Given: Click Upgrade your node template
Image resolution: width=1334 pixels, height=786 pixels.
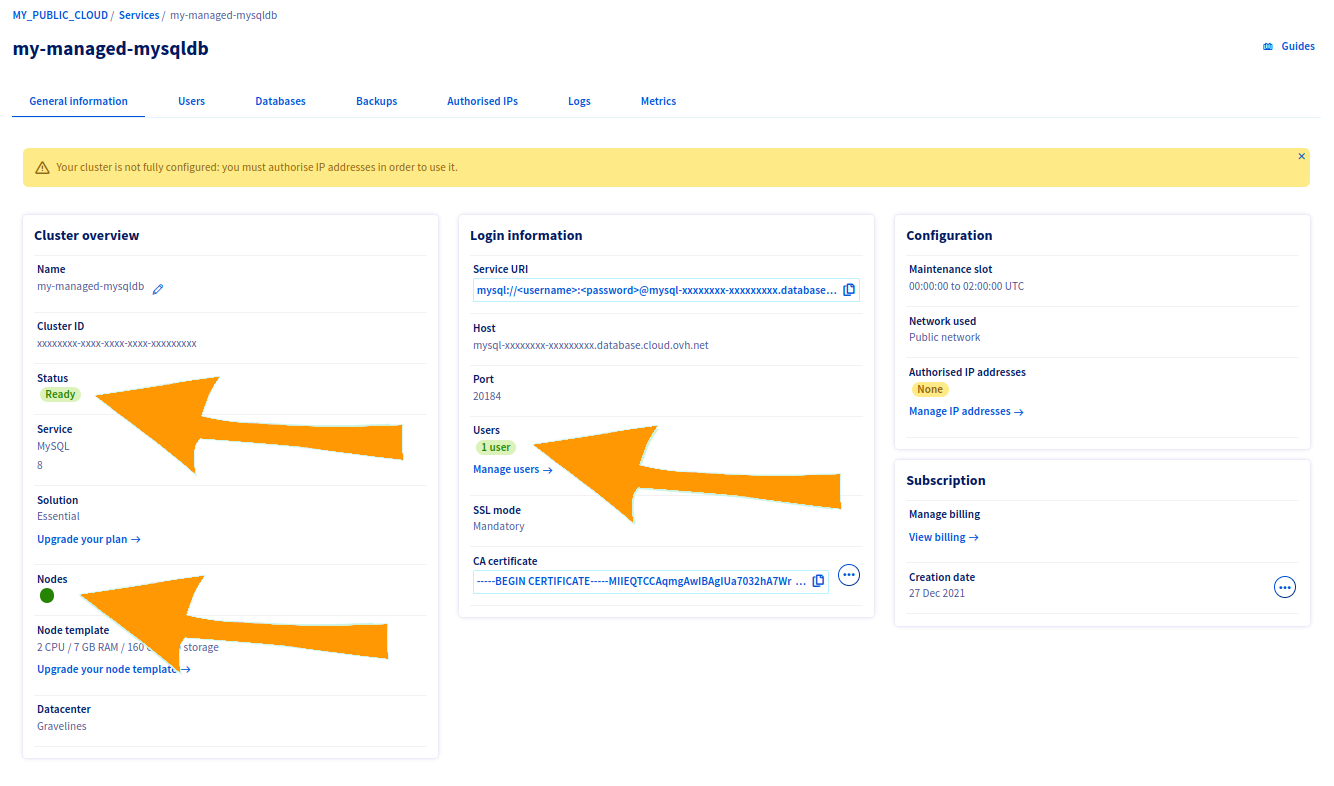Looking at the screenshot, I should click(x=106, y=669).
